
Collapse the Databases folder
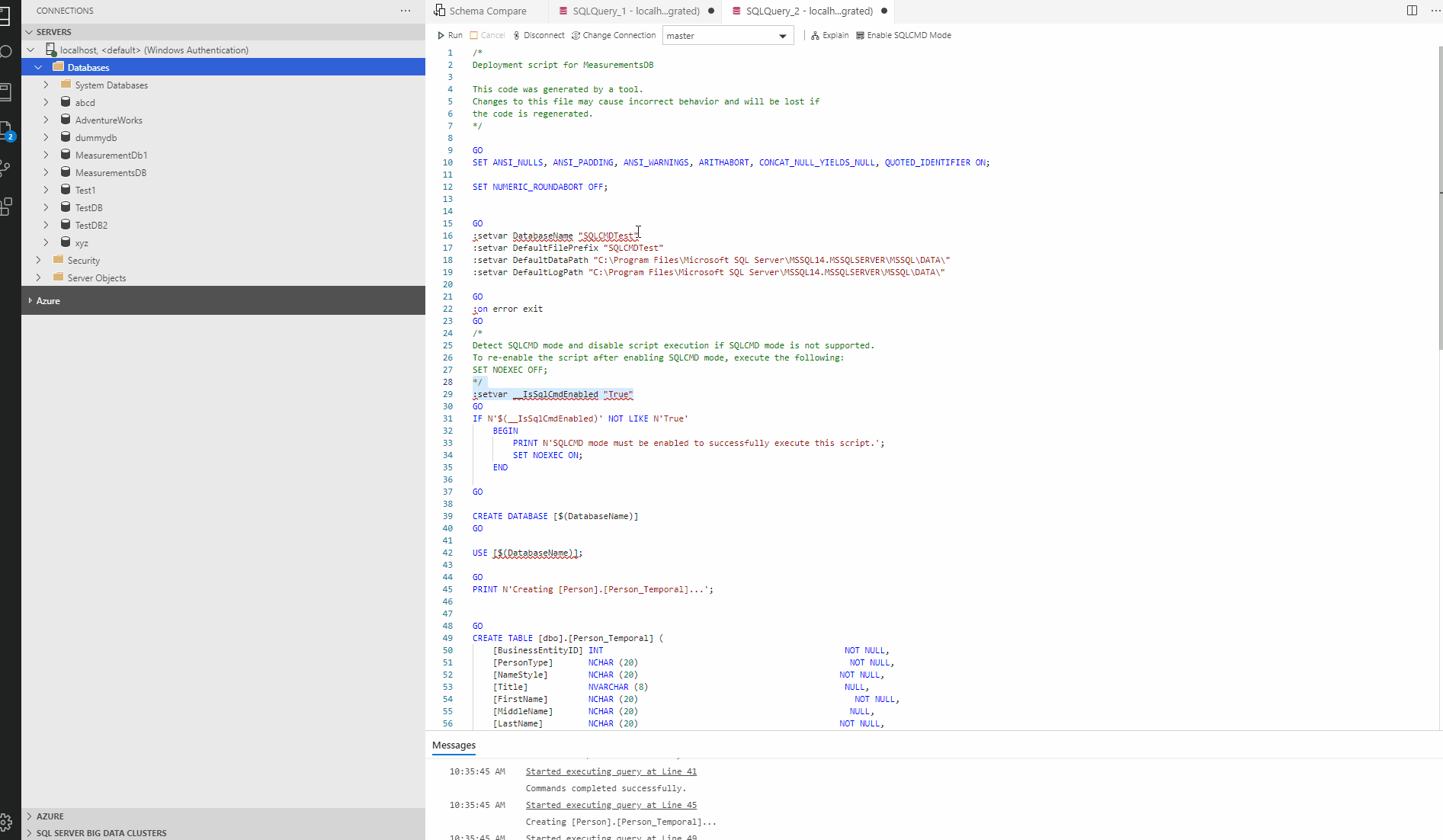point(38,66)
